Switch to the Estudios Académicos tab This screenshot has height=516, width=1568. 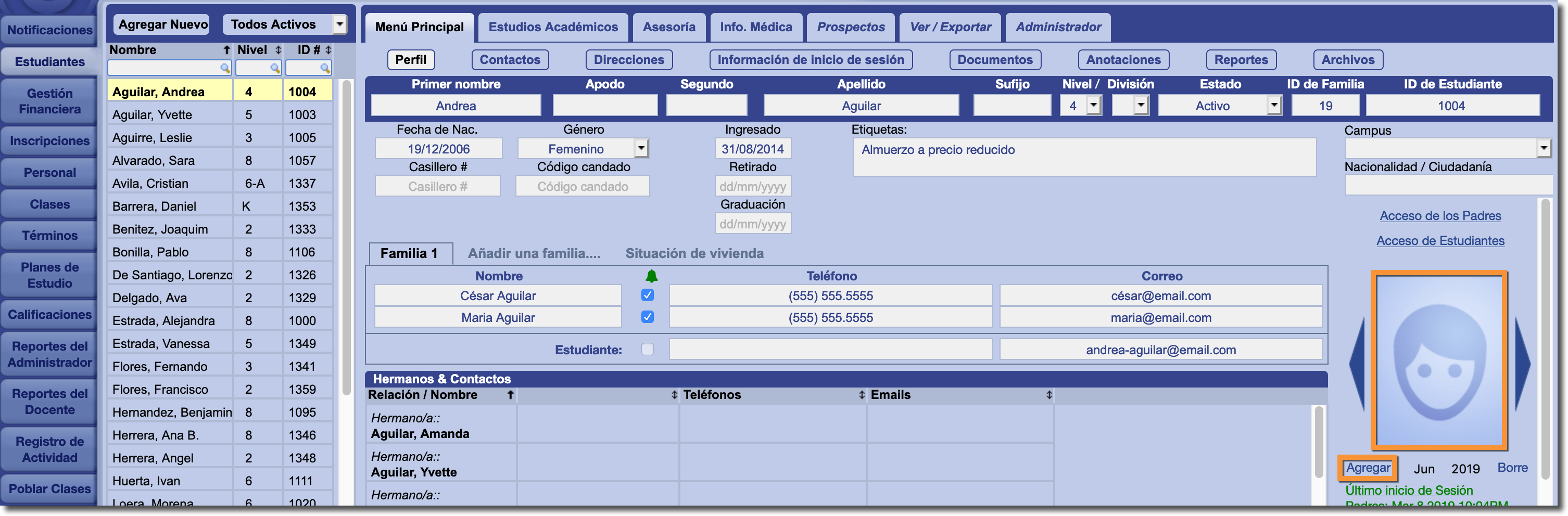pos(553,28)
